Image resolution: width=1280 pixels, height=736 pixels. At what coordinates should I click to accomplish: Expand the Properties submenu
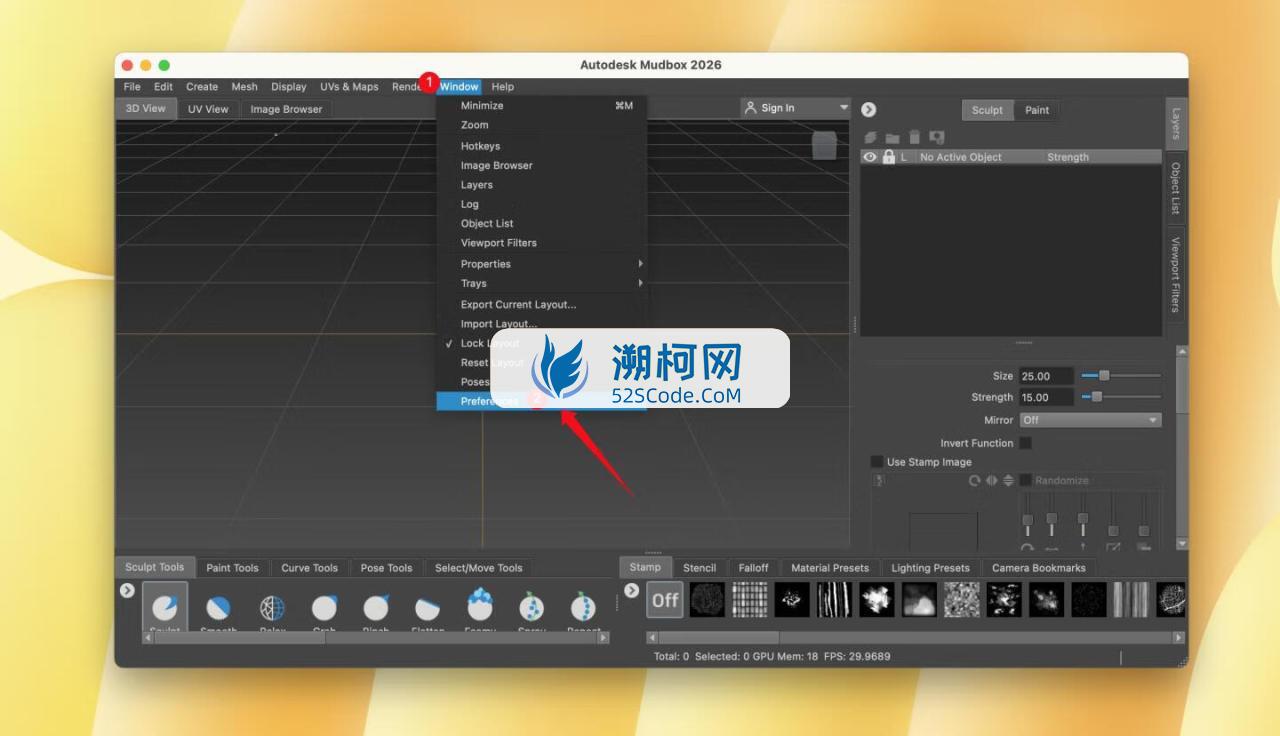coord(541,264)
